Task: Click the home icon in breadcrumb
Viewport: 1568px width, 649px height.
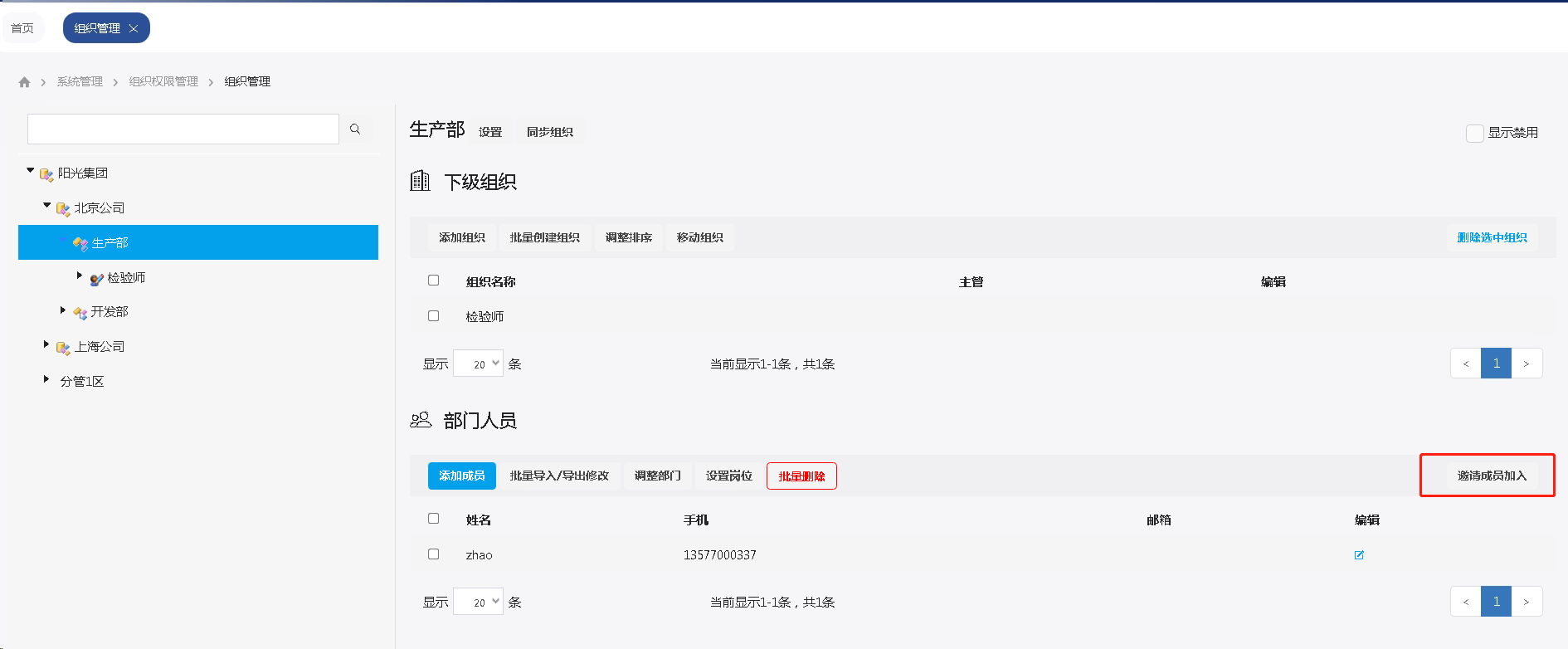Action: coord(24,81)
